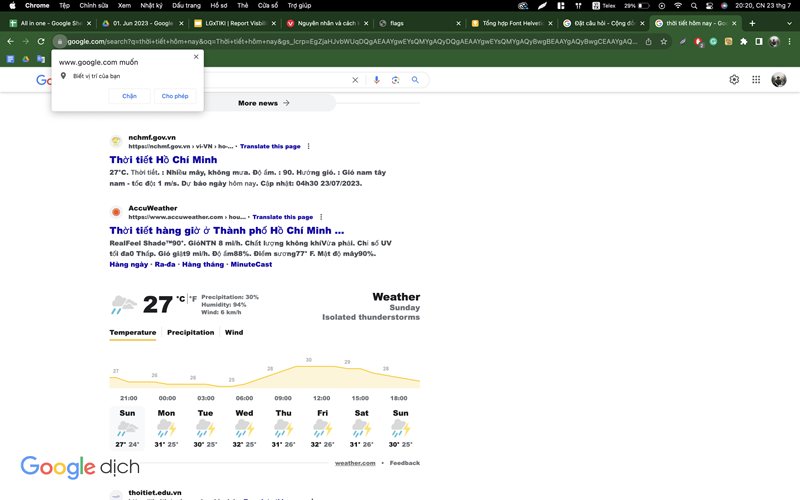This screenshot has width=800, height=500.
Task: Select Mon in the weekly forecast
Action: (x=166, y=428)
